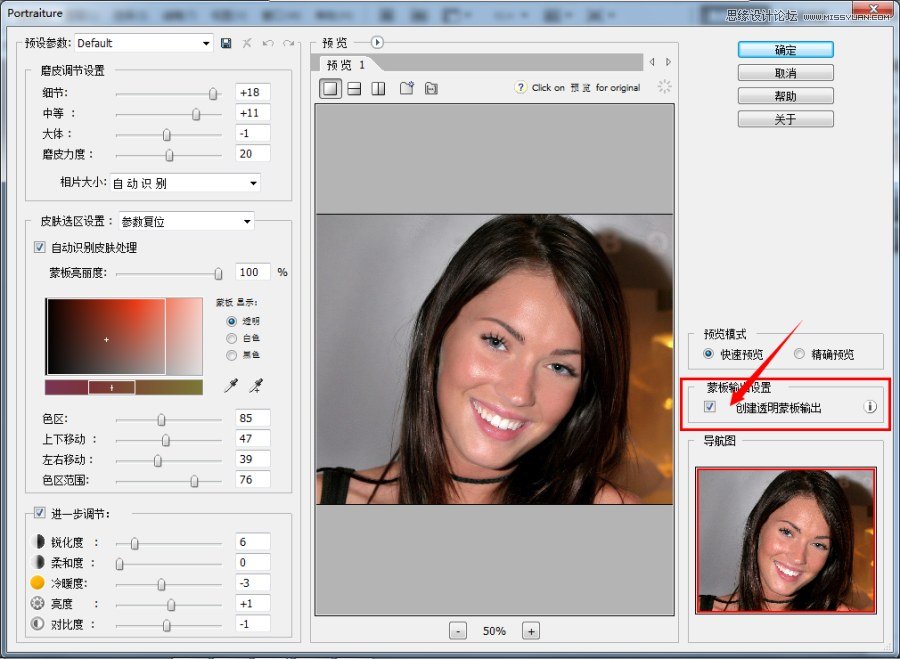
Task: Open the preview panel flyout menu
Action: click(376, 42)
